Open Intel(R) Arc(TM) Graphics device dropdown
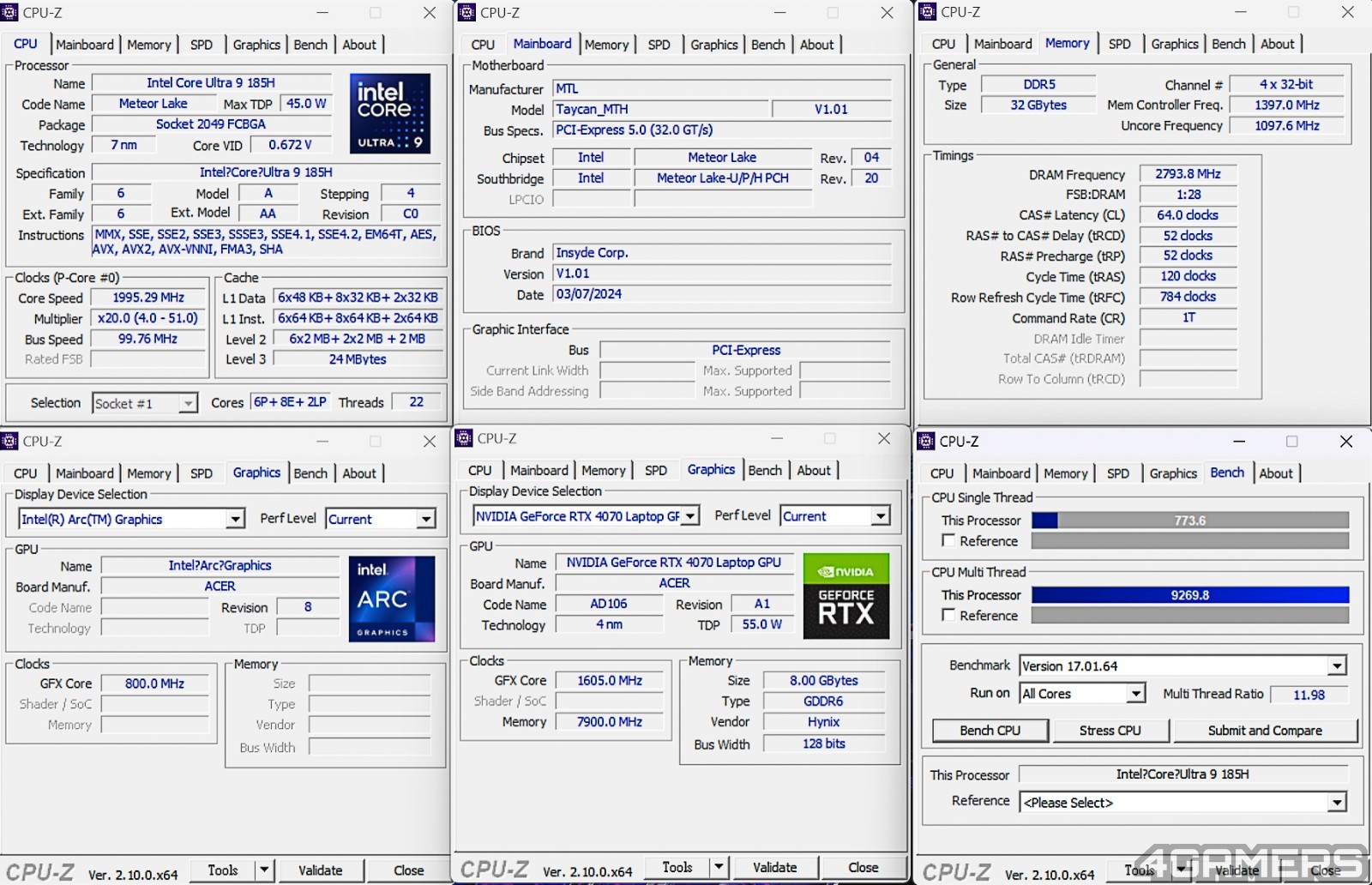 point(235,519)
